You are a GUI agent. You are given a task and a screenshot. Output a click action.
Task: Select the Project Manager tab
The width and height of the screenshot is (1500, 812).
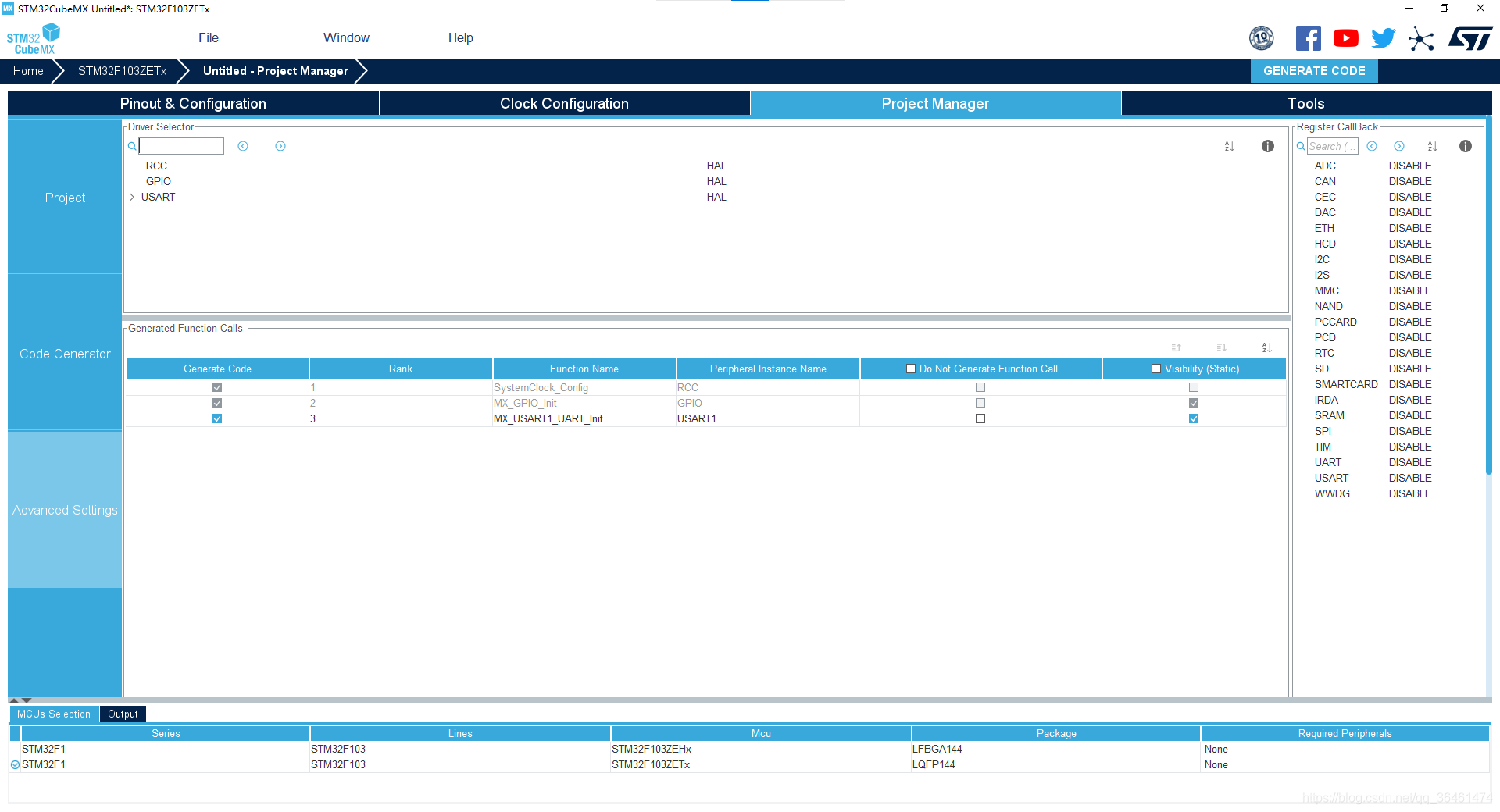[x=935, y=103]
